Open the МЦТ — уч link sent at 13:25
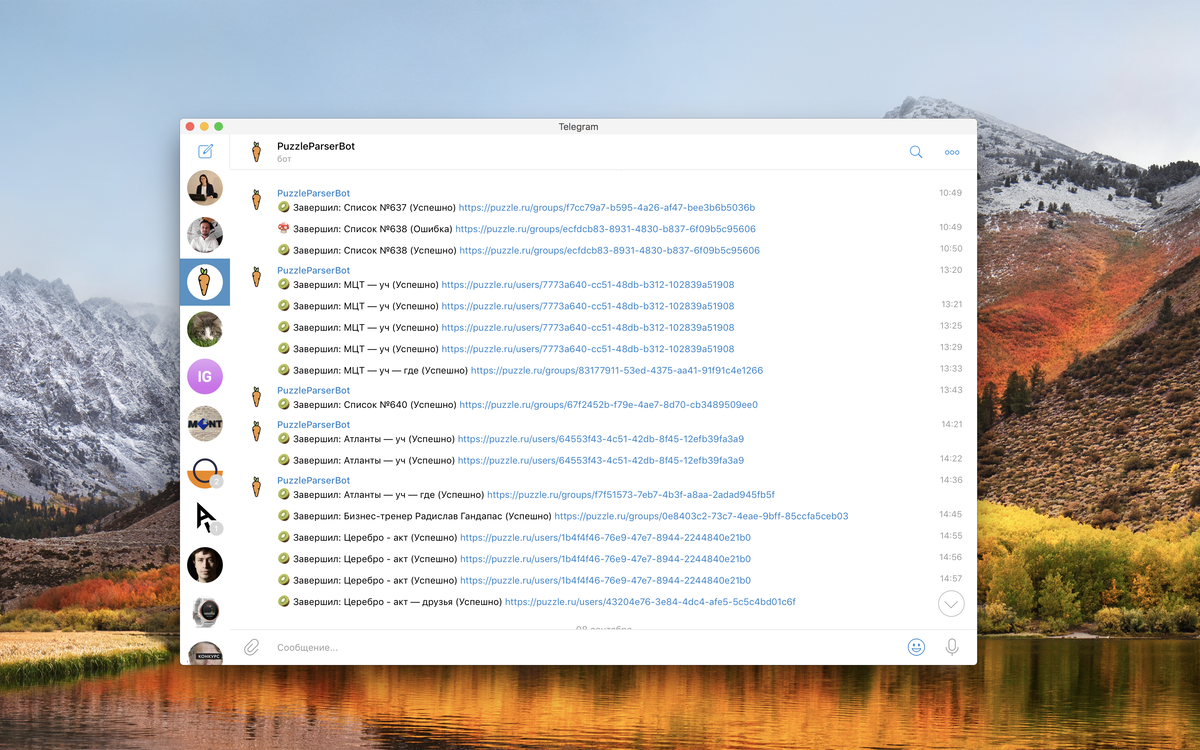This screenshot has height=750, width=1200. tap(588, 328)
